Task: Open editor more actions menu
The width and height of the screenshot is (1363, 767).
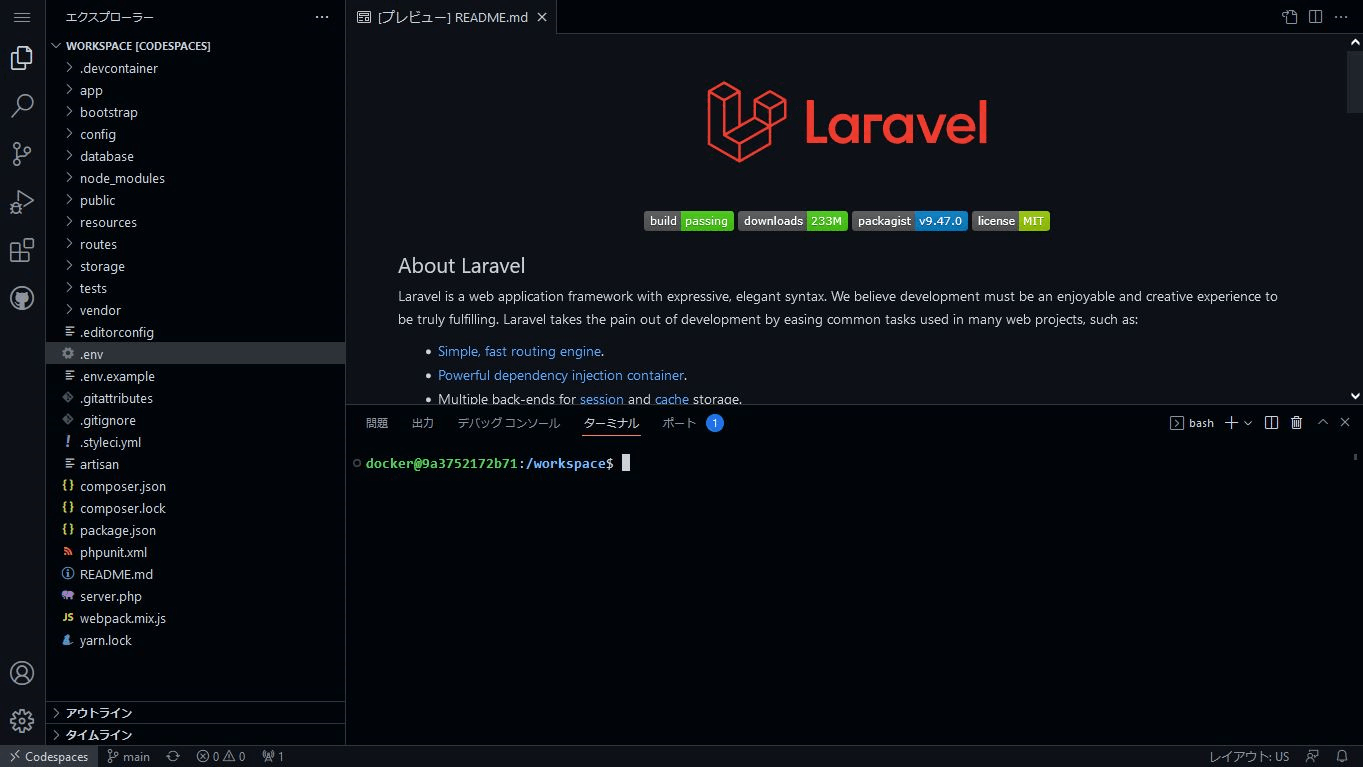Action: coord(1340,17)
